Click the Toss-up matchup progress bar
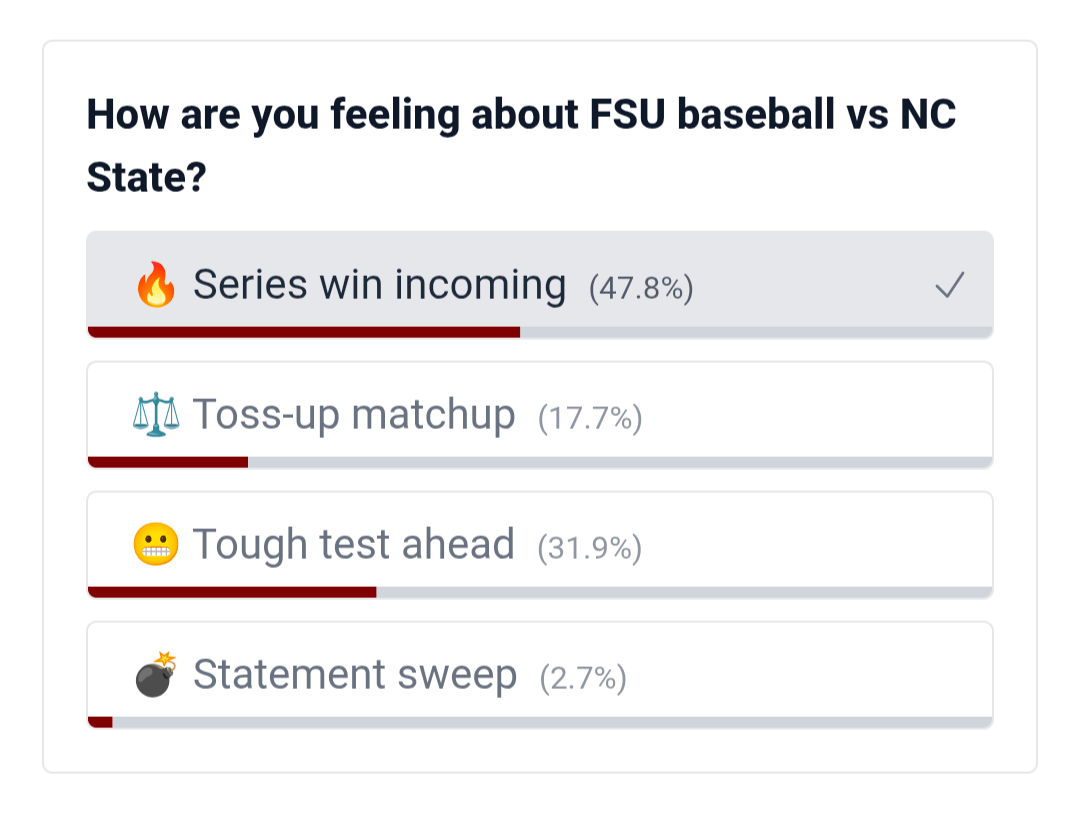 pos(540,462)
